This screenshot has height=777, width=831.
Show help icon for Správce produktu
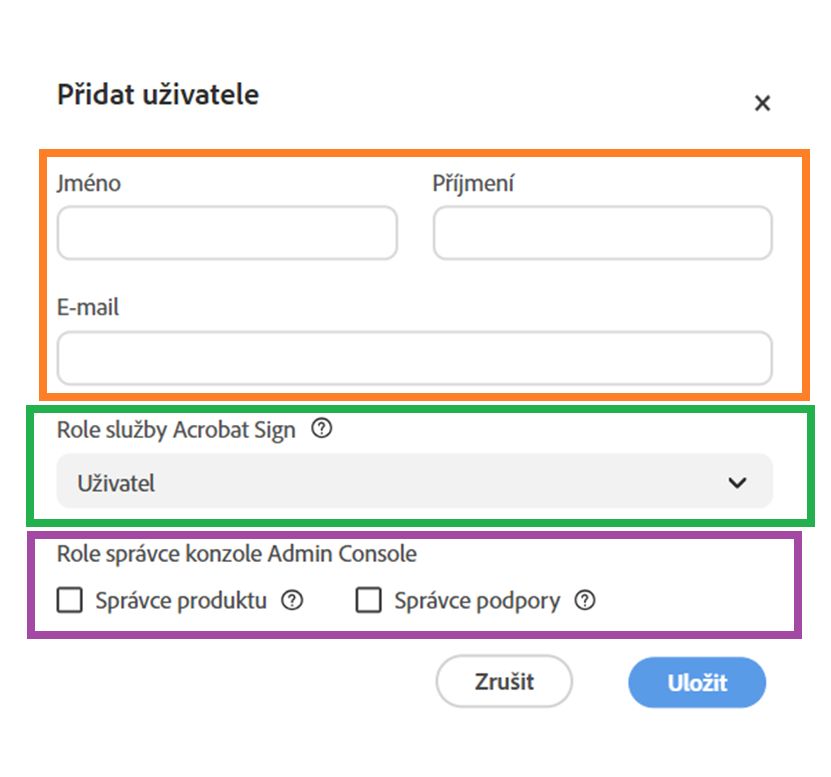292,601
